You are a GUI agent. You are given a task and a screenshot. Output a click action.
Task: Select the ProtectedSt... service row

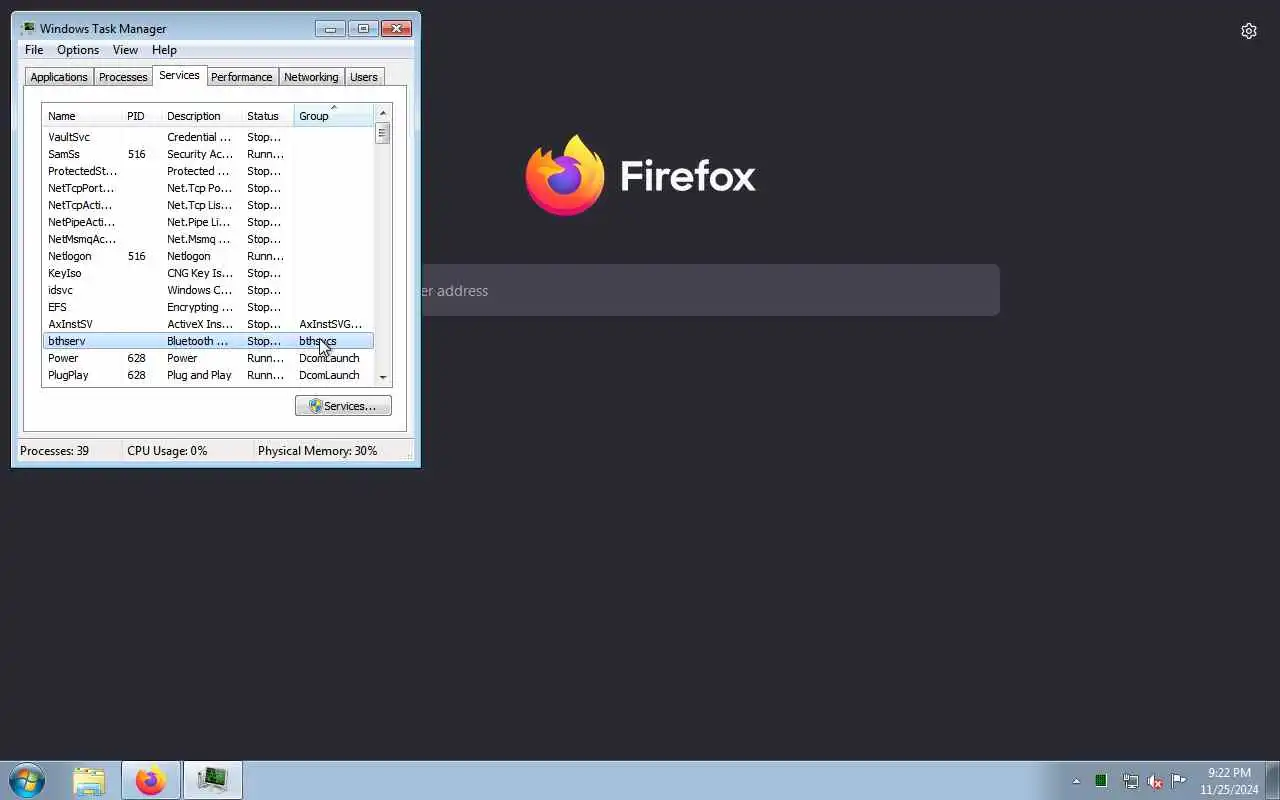click(x=208, y=171)
